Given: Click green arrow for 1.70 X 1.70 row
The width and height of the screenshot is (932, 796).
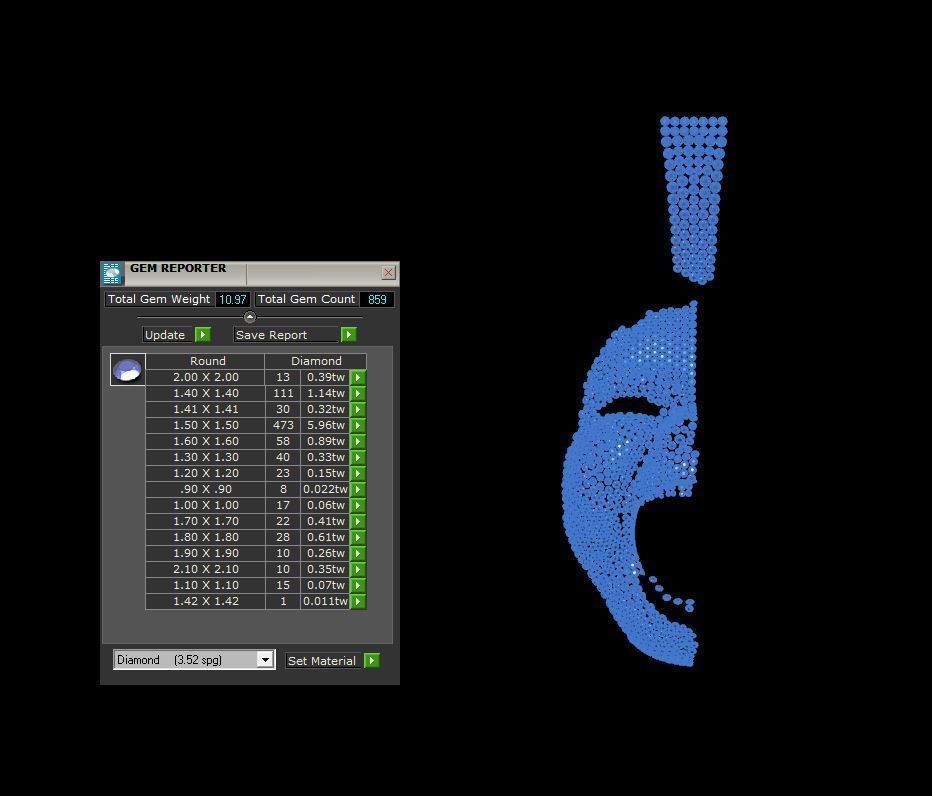Looking at the screenshot, I should [357, 521].
